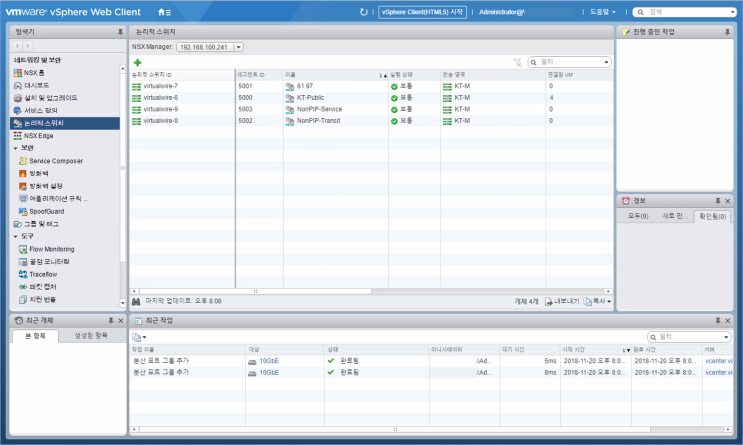Switch to the 새로 만... alarms tab
Viewport: 743px width, 445px height.
[675, 216]
